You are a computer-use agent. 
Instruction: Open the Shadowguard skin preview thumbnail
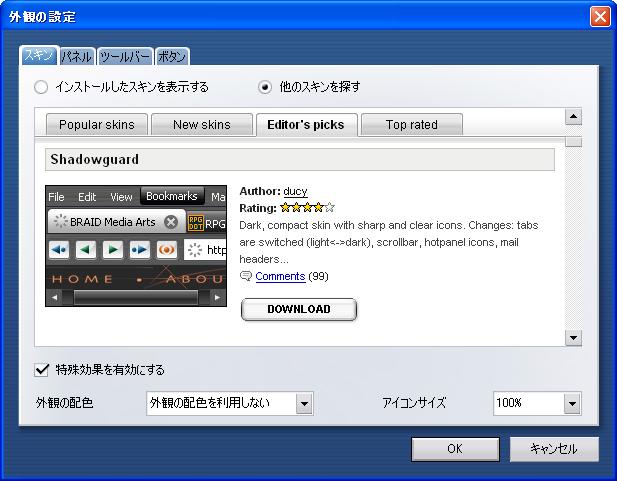tap(136, 246)
